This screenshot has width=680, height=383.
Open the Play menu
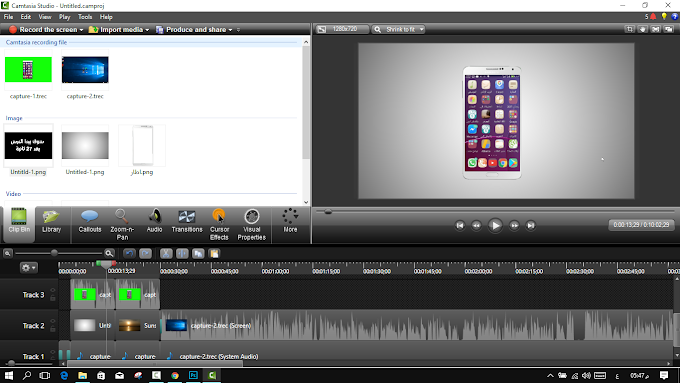point(65,17)
